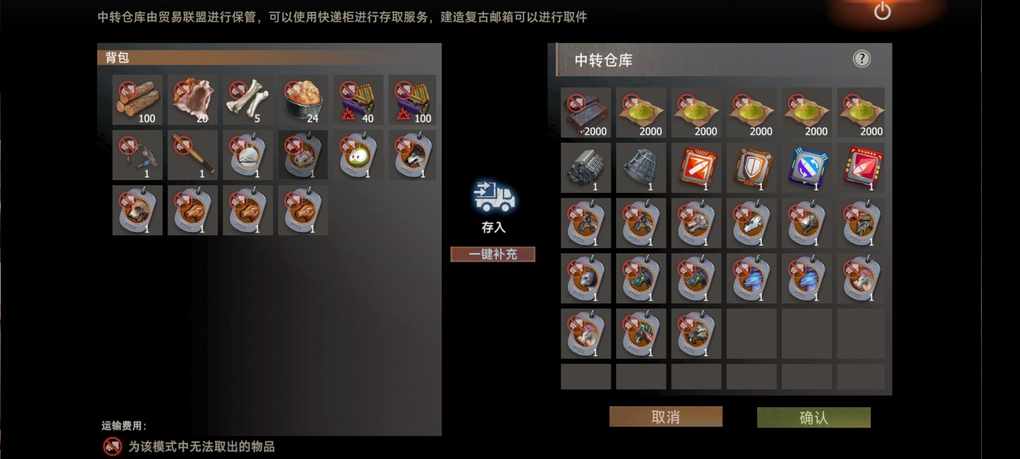
Task: Select the bones item with quantity 5
Action: [248, 100]
